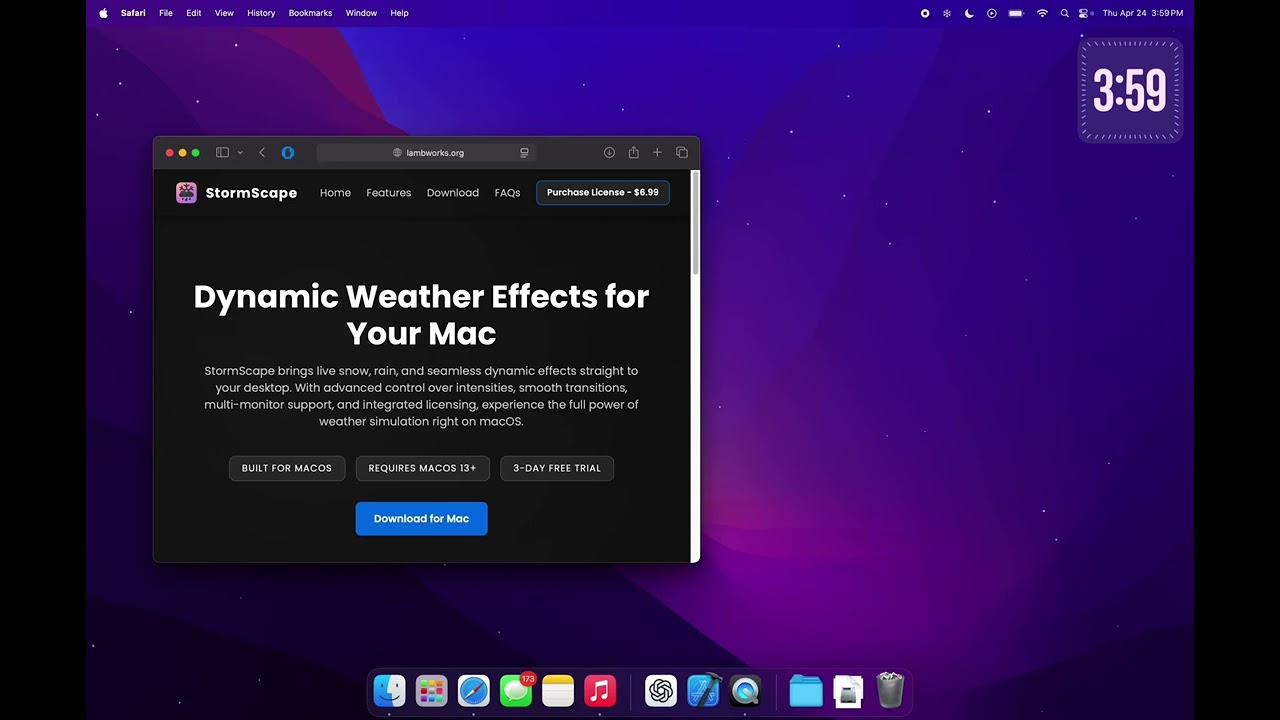Screen dimensions: 1280x720
Task: Open Music from the Dock
Action: pyautogui.click(x=600, y=691)
